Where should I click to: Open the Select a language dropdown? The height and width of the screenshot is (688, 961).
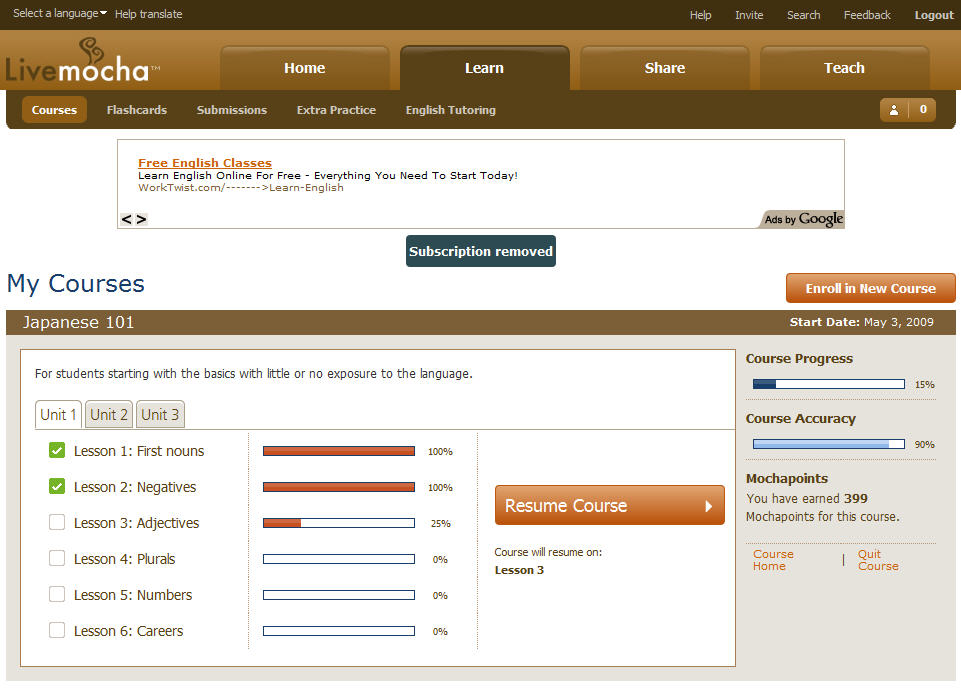(59, 14)
